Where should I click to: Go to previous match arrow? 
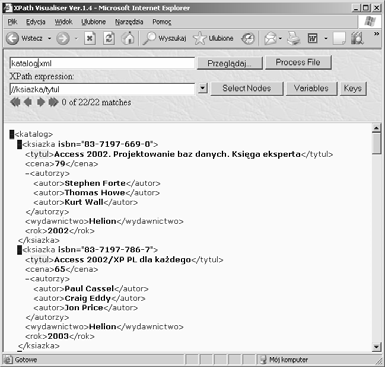[28, 102]
